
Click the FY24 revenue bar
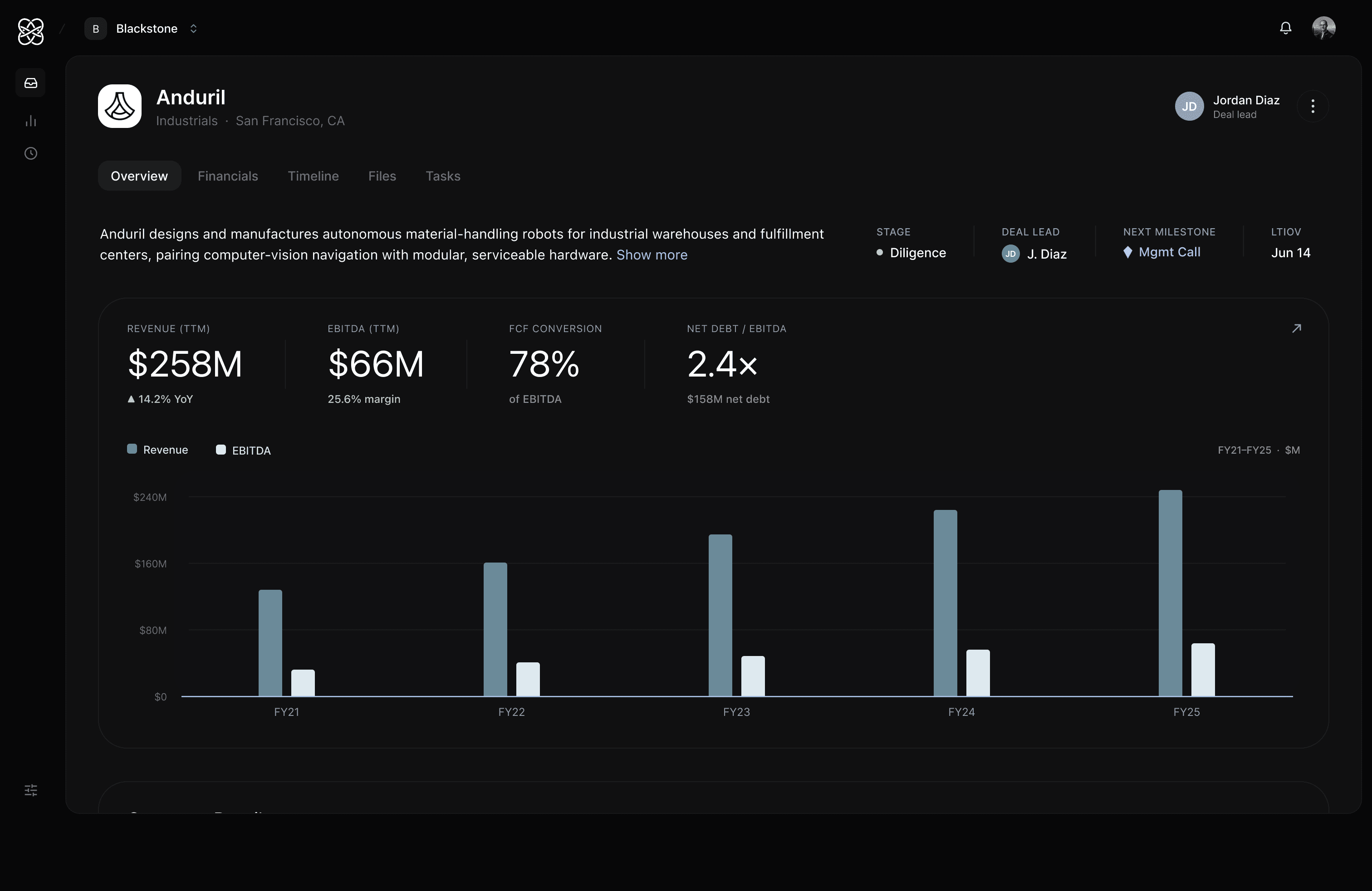(x=946, y=603)
